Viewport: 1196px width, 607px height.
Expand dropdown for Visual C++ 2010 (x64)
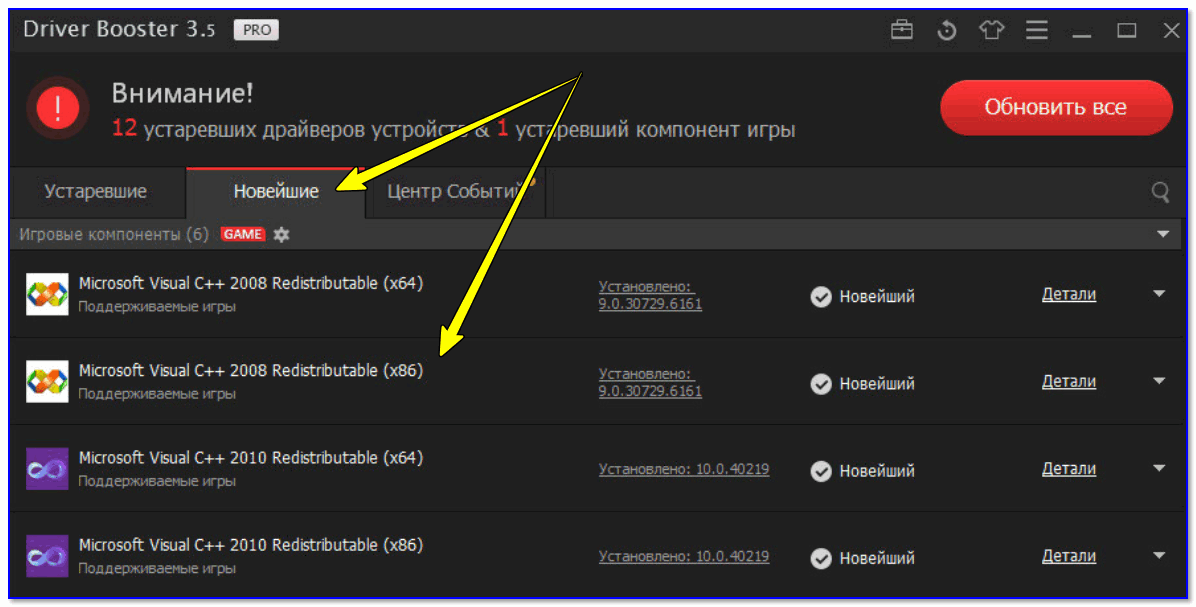(x=1159, y=468)
